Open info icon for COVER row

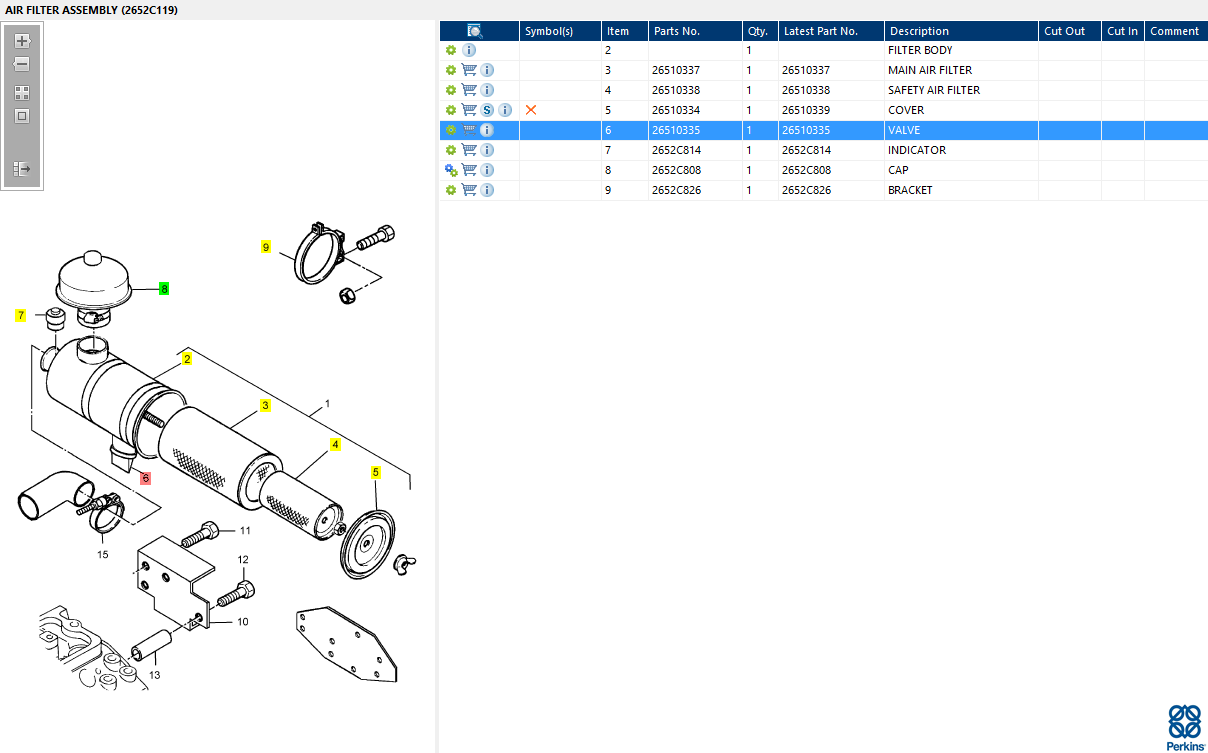click(x=505, y=110)
